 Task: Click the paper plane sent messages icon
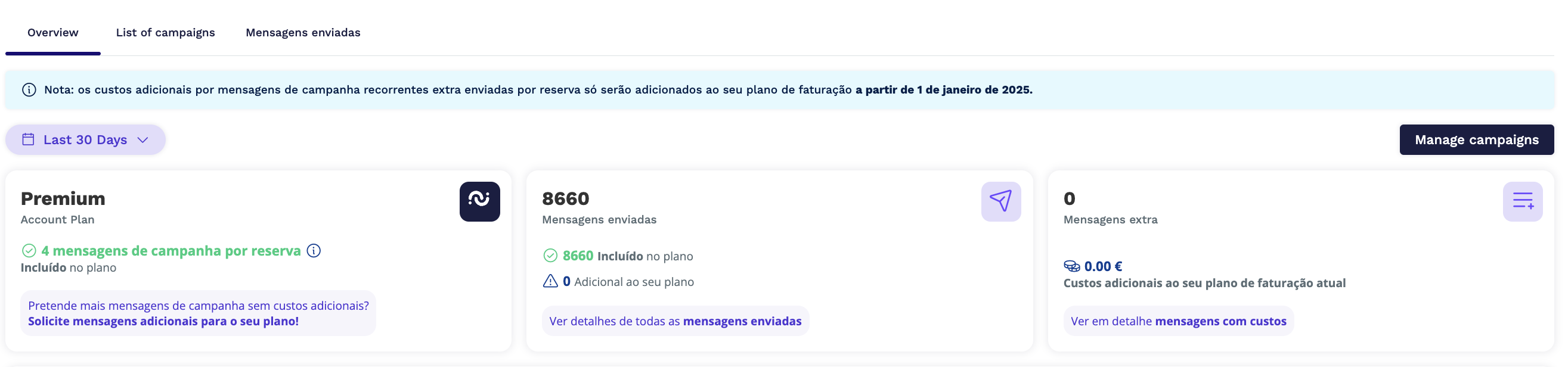(x=1000, y=201)
